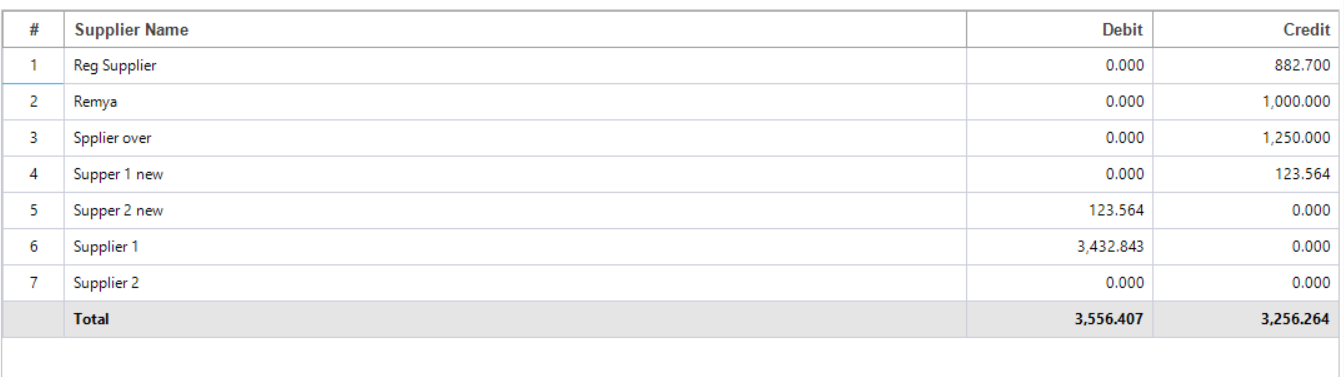Click the # column header

pos(33,30)
